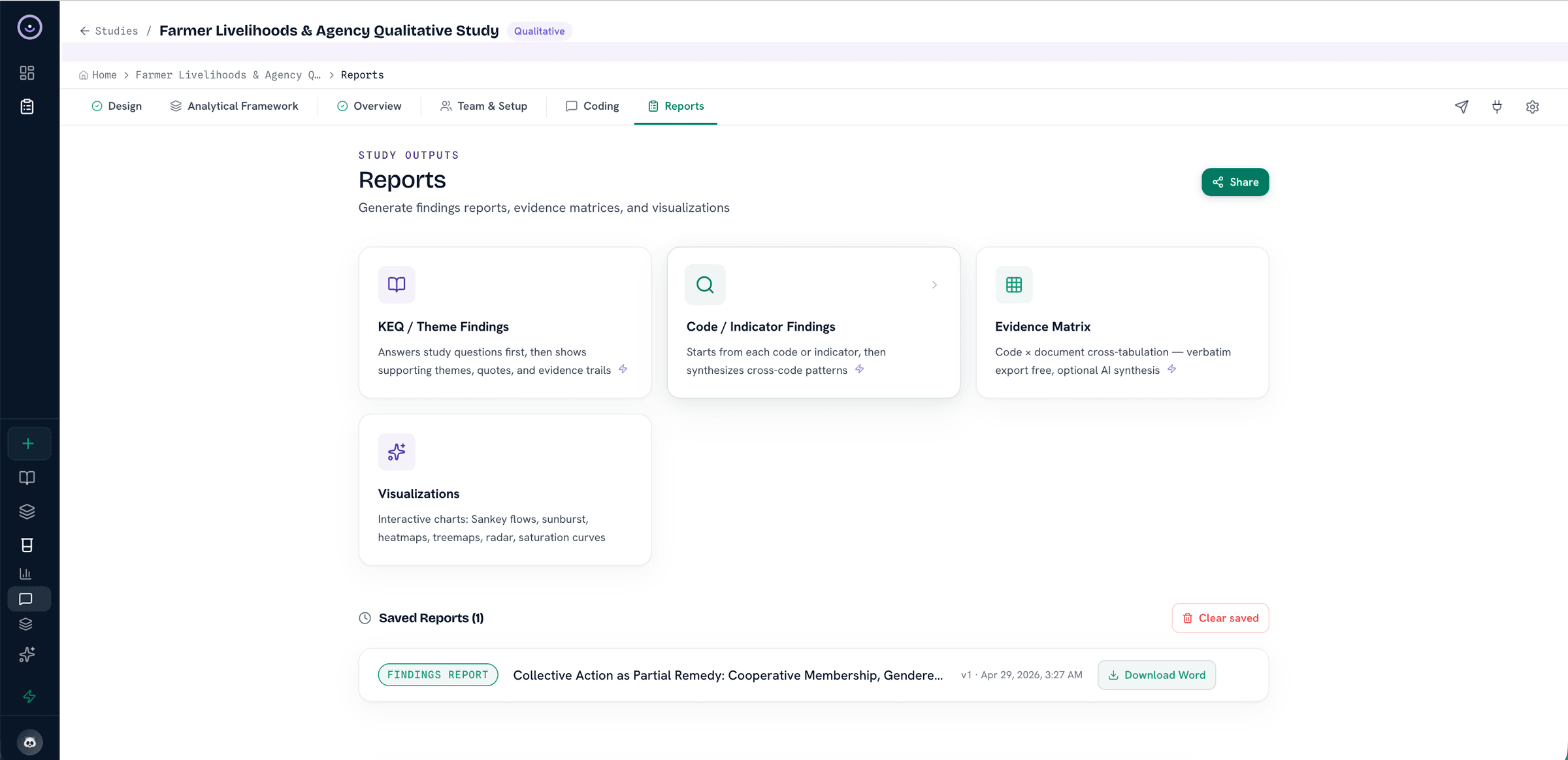The height and width of the screenshot is (760, 1568).
Task: Switch to the Design tab
Action: coord(116,106)
